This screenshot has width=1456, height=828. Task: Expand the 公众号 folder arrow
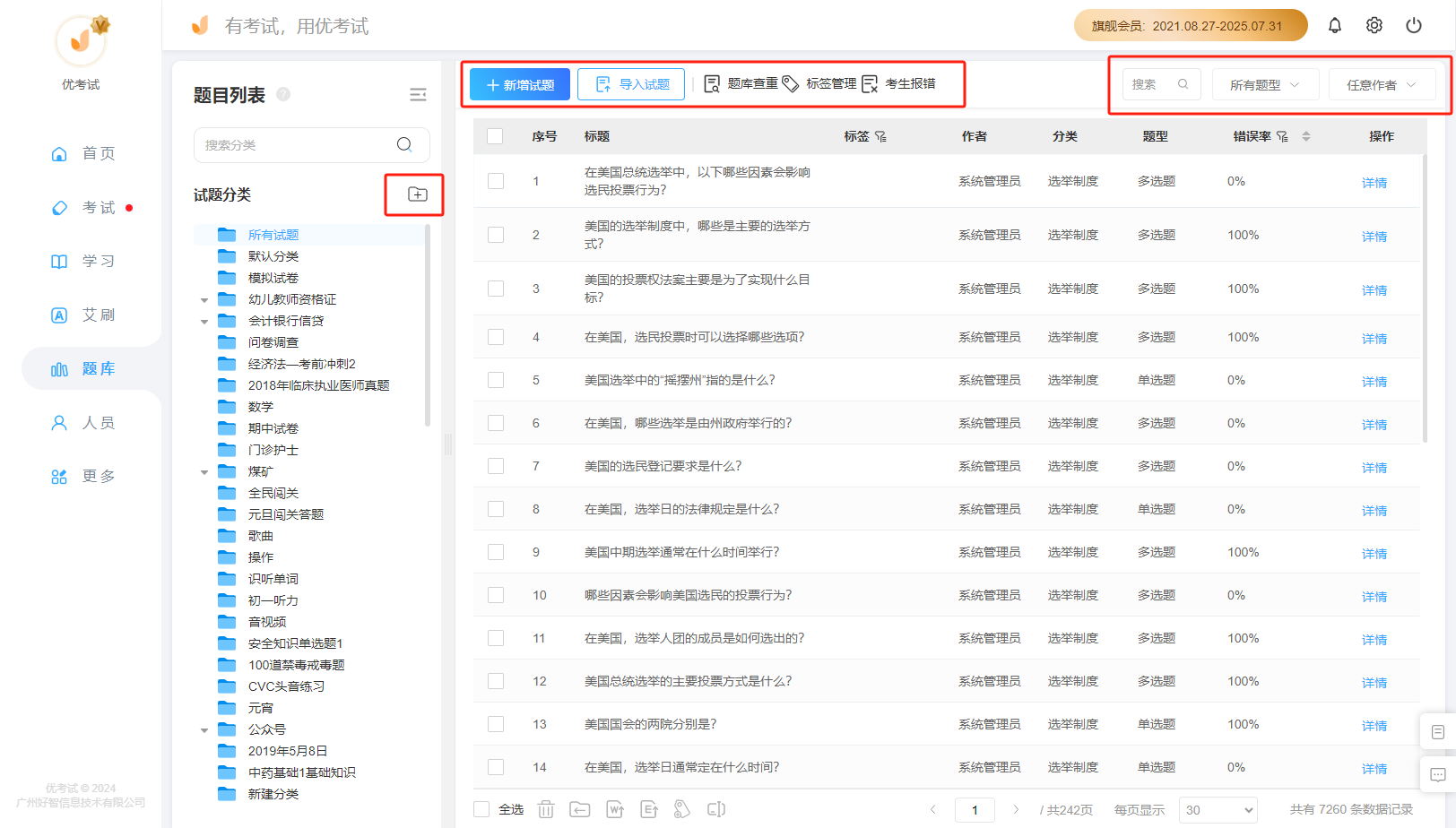pos(204,730)
